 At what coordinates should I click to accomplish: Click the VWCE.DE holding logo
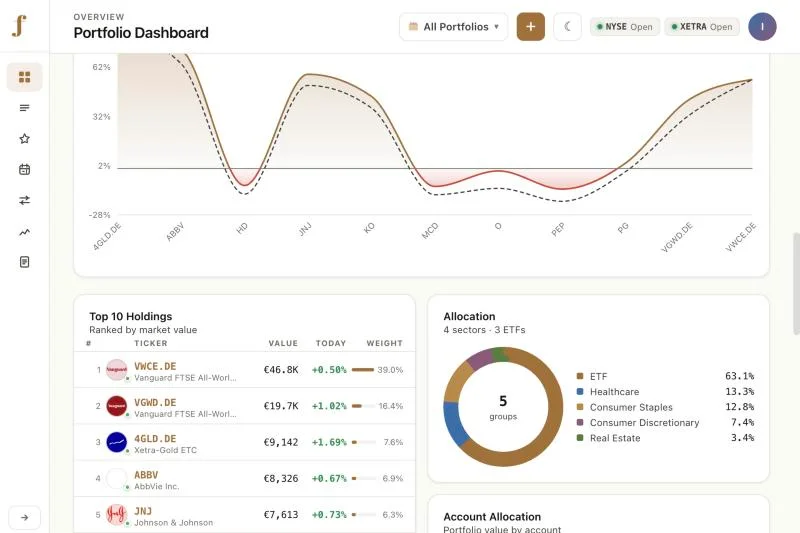[116, 370]
